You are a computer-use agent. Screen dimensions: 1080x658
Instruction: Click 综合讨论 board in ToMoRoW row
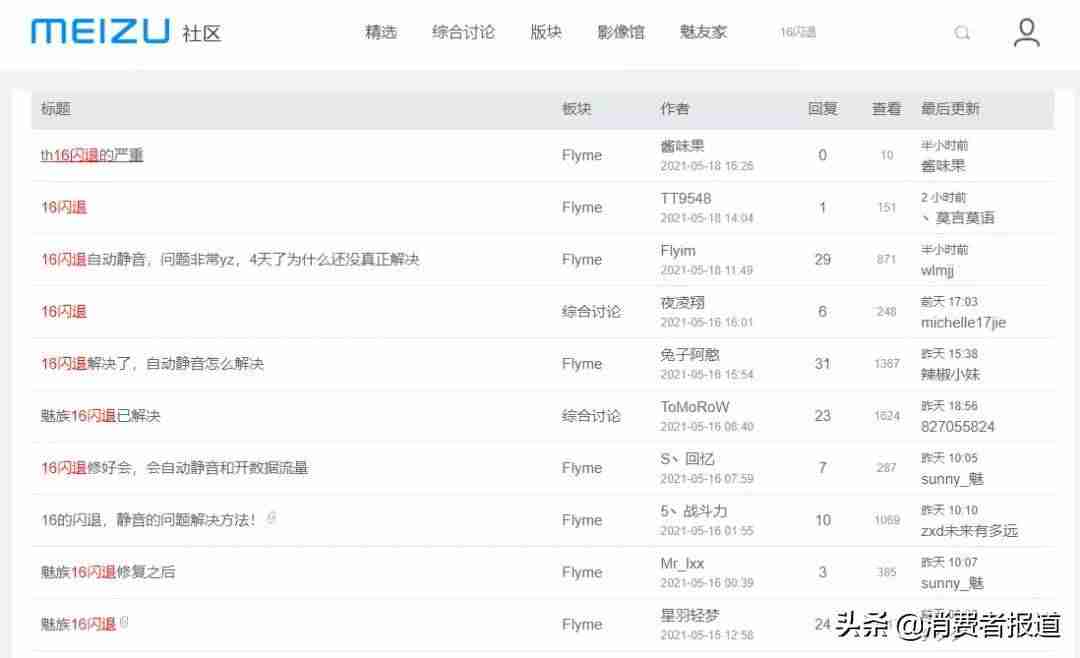pos(591,416)
